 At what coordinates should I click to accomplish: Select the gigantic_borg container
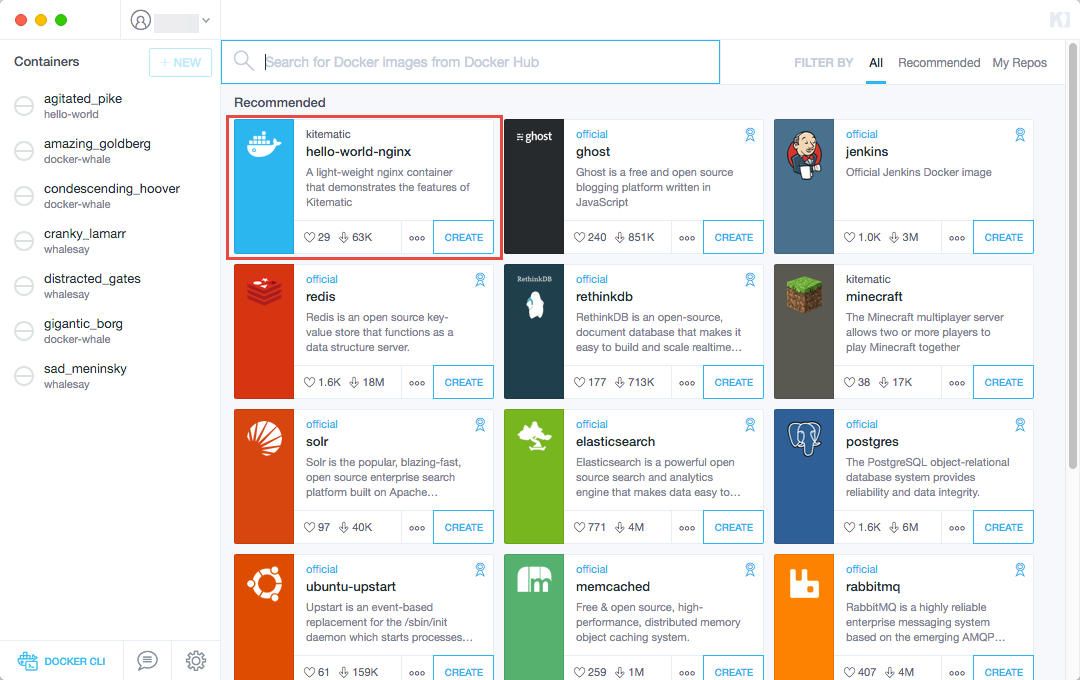(110, 331)
